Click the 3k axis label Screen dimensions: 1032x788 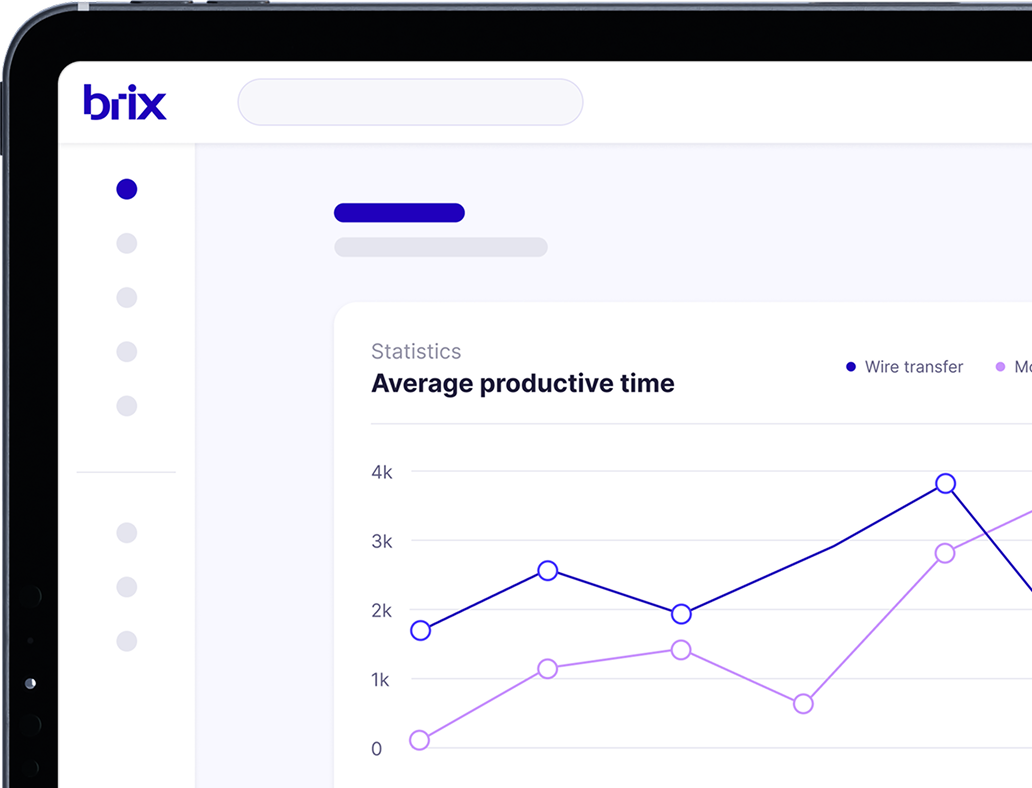pos(382,541)
